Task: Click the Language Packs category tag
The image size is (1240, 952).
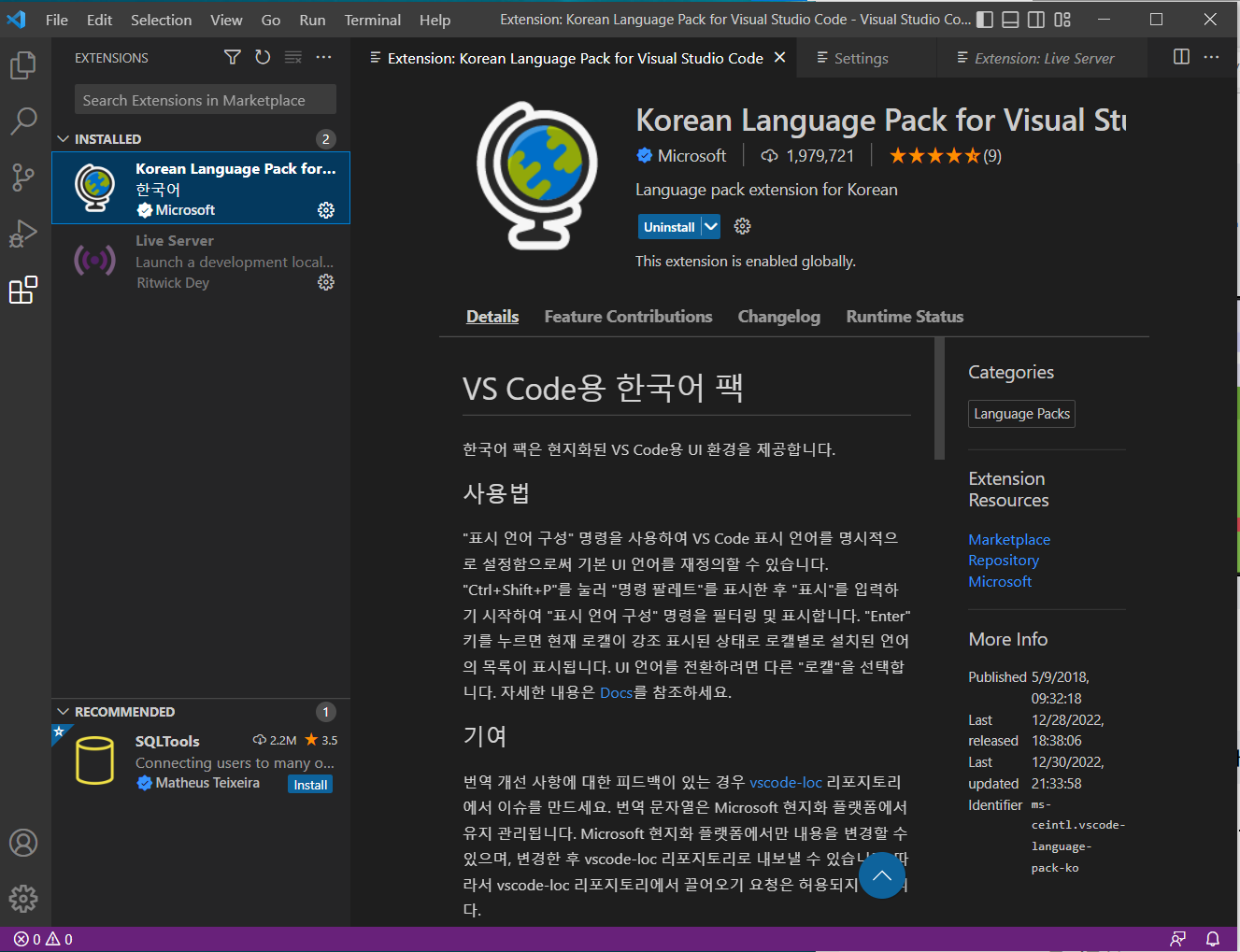Action: (1021, 414)
